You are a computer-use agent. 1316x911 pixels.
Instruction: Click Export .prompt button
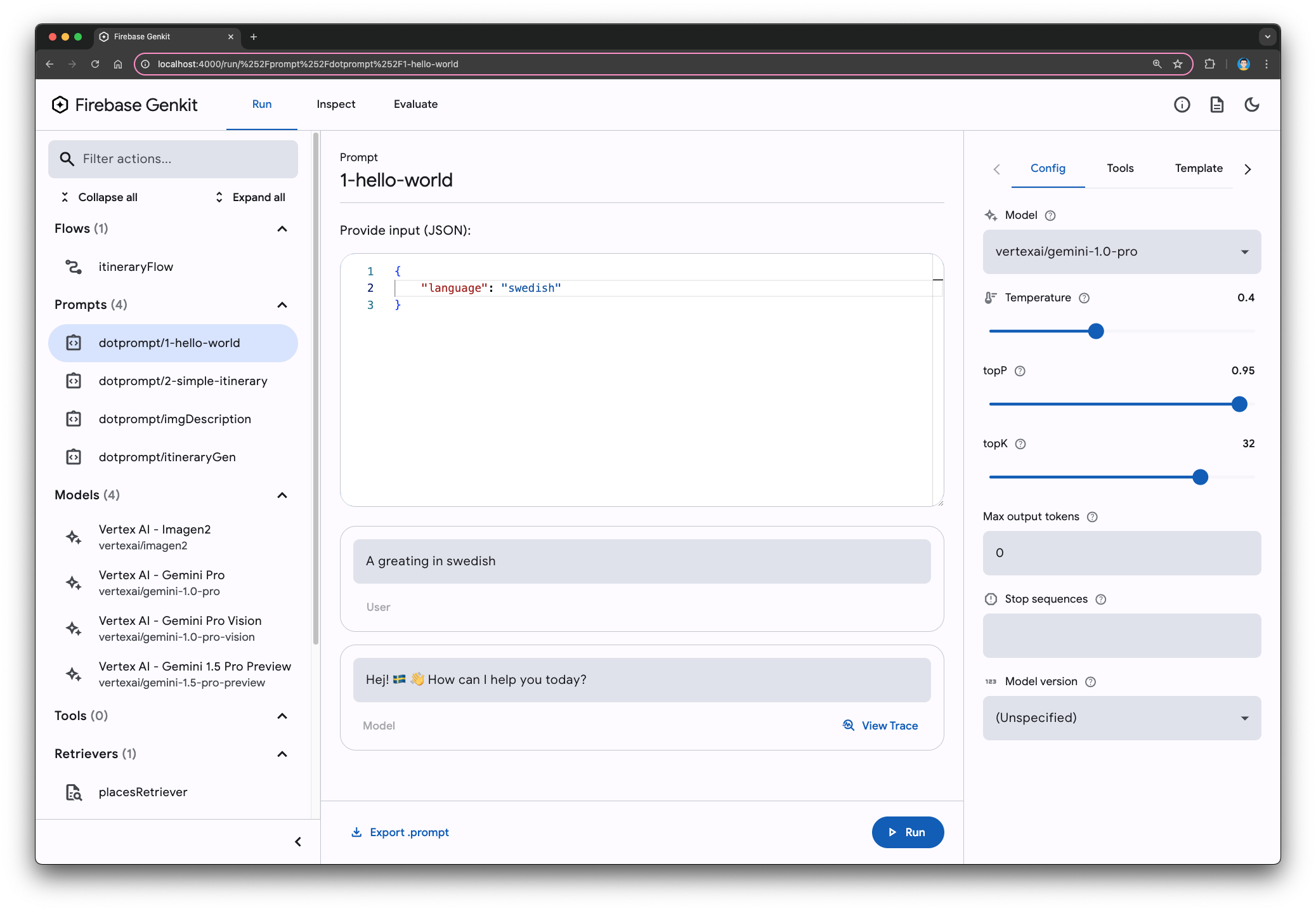click(401, 832)
